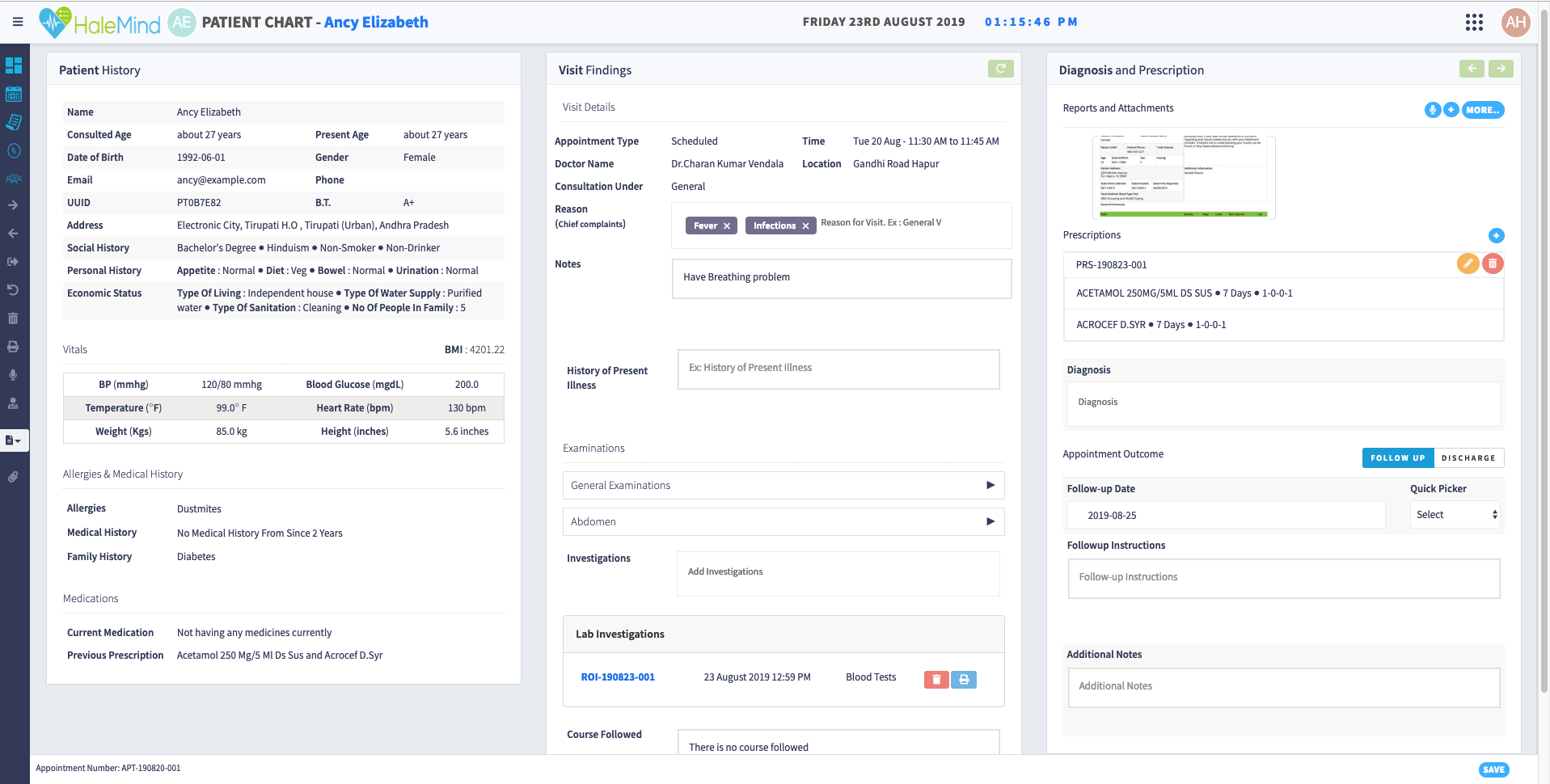Image resolution: width=1550 pixels, height=784 pixels.
Task: Edit prescription PRS-190823-001
Action: tap(1468, 263)
